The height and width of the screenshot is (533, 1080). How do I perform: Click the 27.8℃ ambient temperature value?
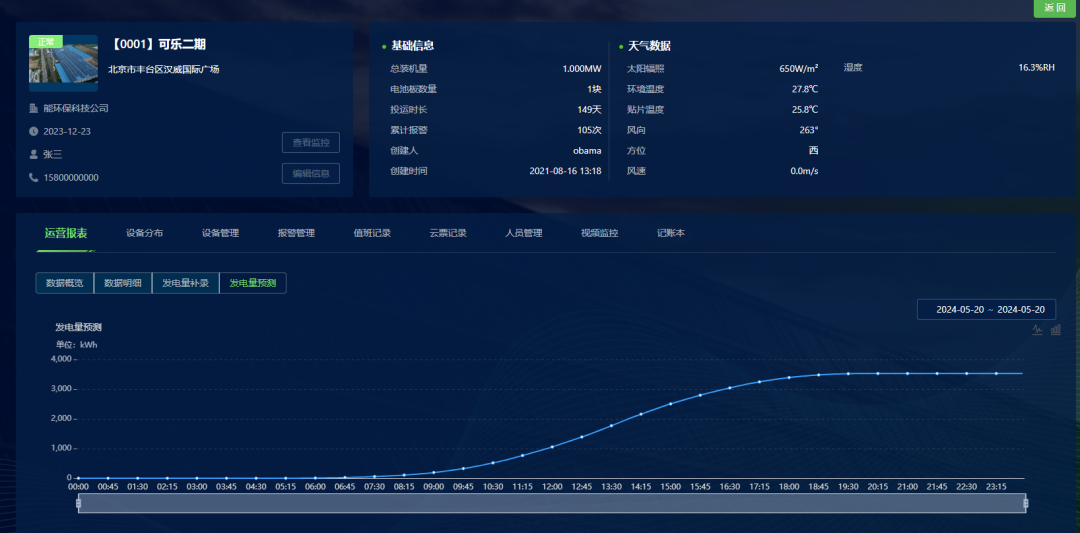pyautogui.click(x=805, y=89)
